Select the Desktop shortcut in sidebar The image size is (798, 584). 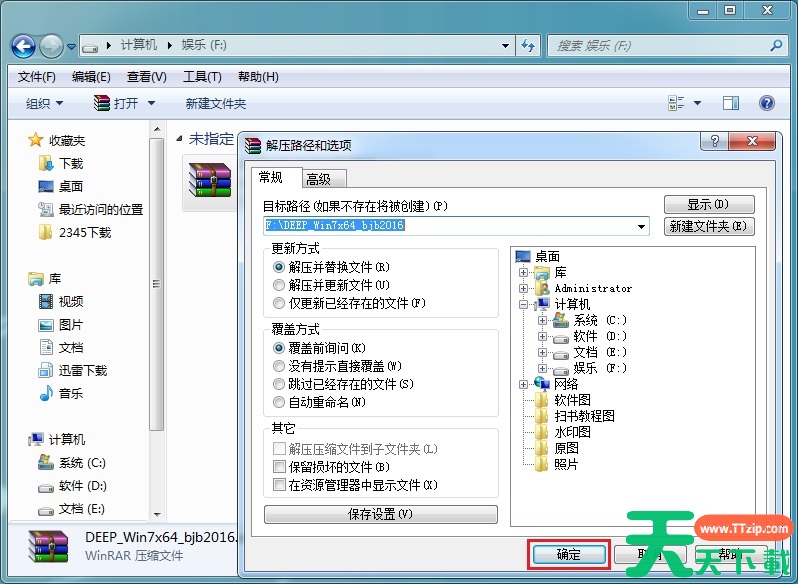point(70,186)
